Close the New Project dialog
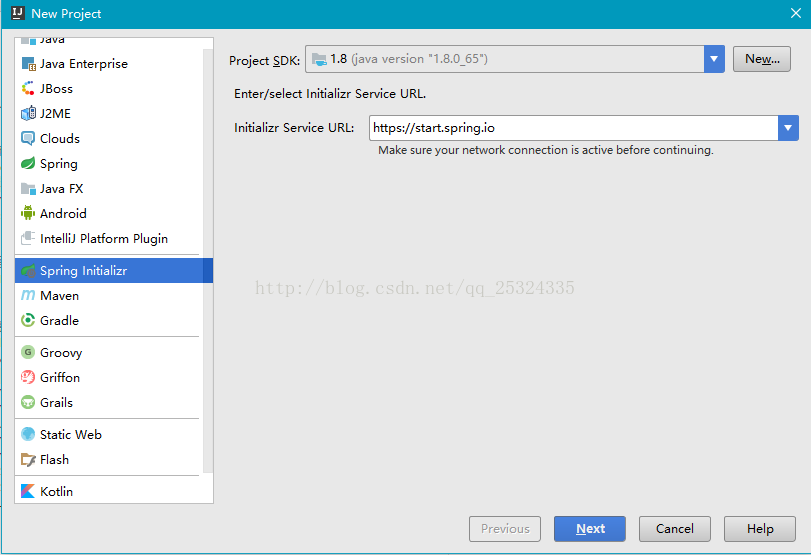The width and height of the screenshot is (811, 555). pyautogui.click(x=795, y=13)
